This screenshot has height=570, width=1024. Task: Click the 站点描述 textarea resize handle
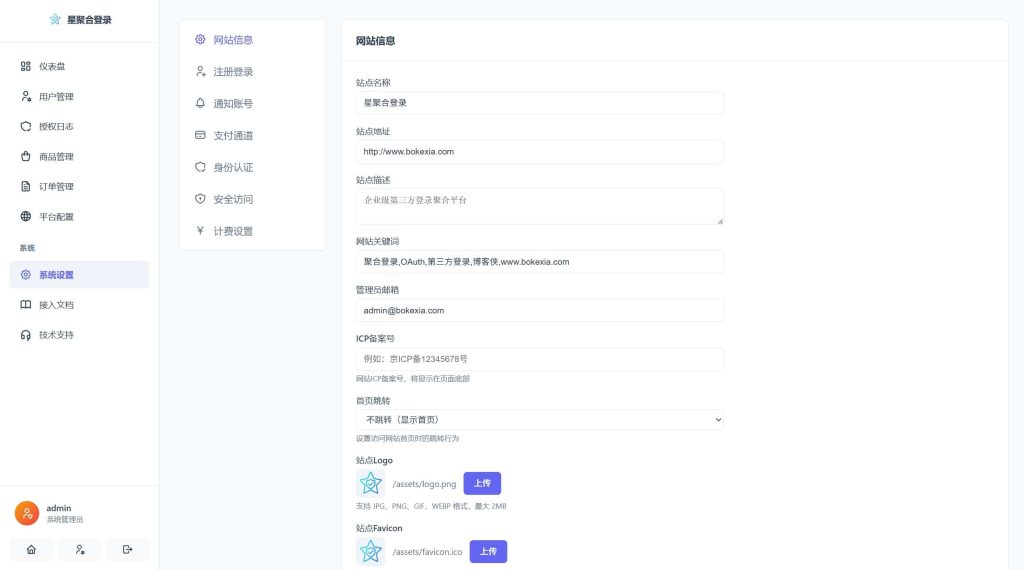point(720,221)
